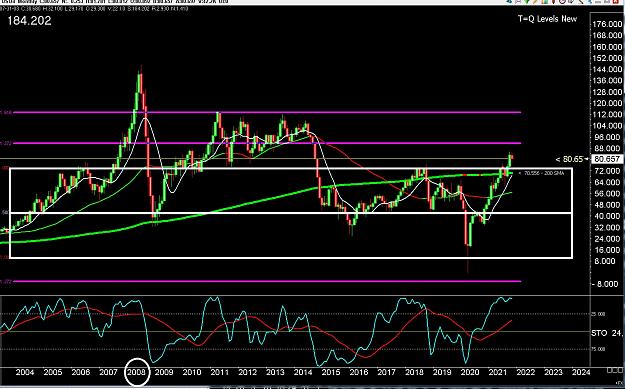Select 48.000 on the price scale
The width and height of the screenshot is (625, 389).
pos(607,205)
